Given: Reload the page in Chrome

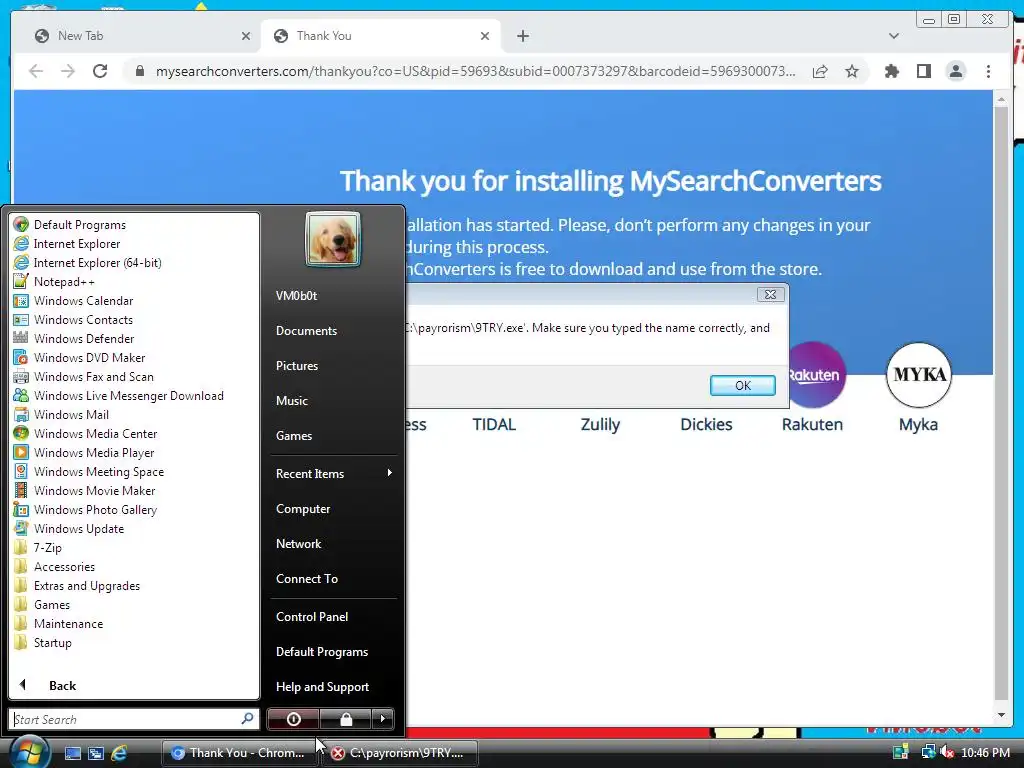Looking at the screenshot, I should coord(100,71).
